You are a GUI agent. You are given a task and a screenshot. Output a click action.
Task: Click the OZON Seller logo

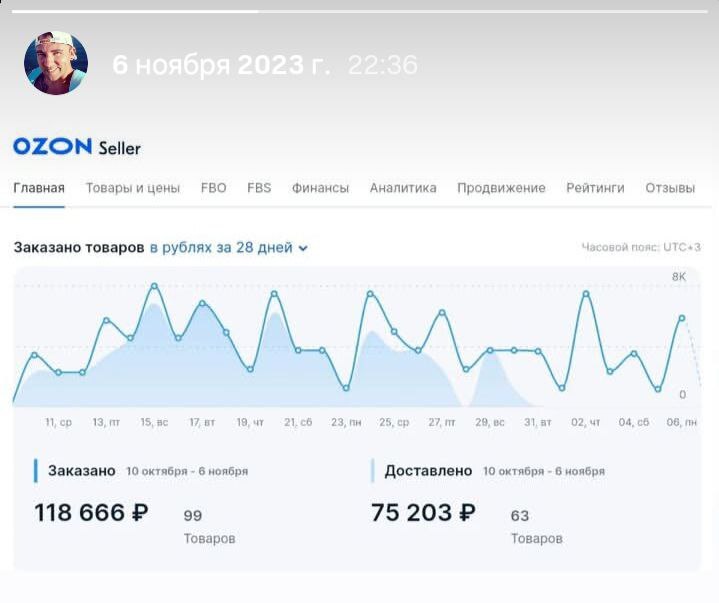point(77,147)
